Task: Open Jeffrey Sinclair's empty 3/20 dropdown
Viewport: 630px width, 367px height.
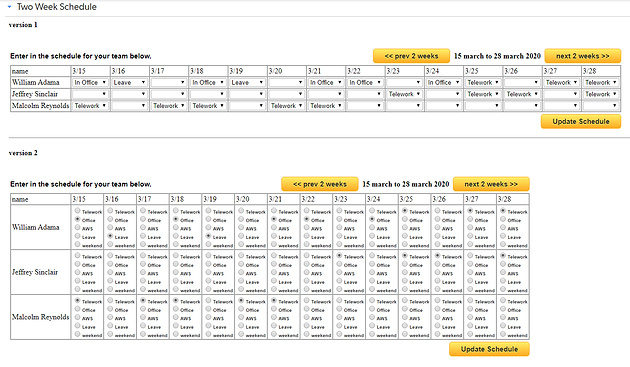Action: click(286, 94)
